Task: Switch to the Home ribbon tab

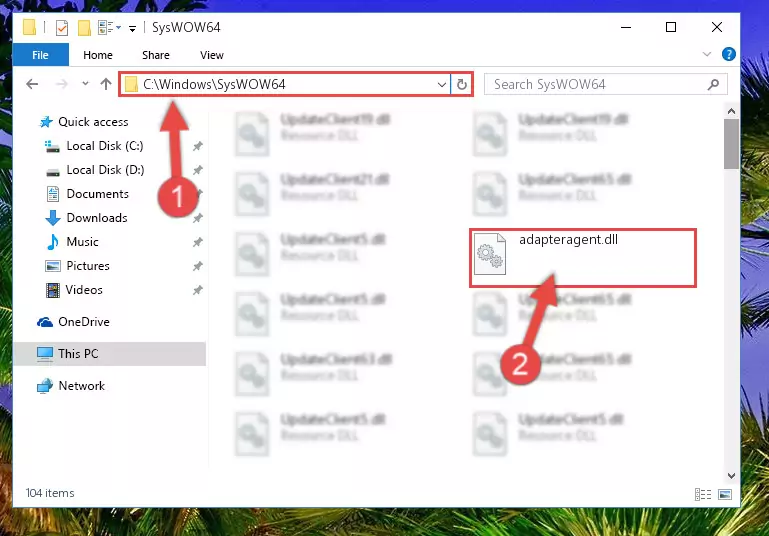Action: coord(98,55)
